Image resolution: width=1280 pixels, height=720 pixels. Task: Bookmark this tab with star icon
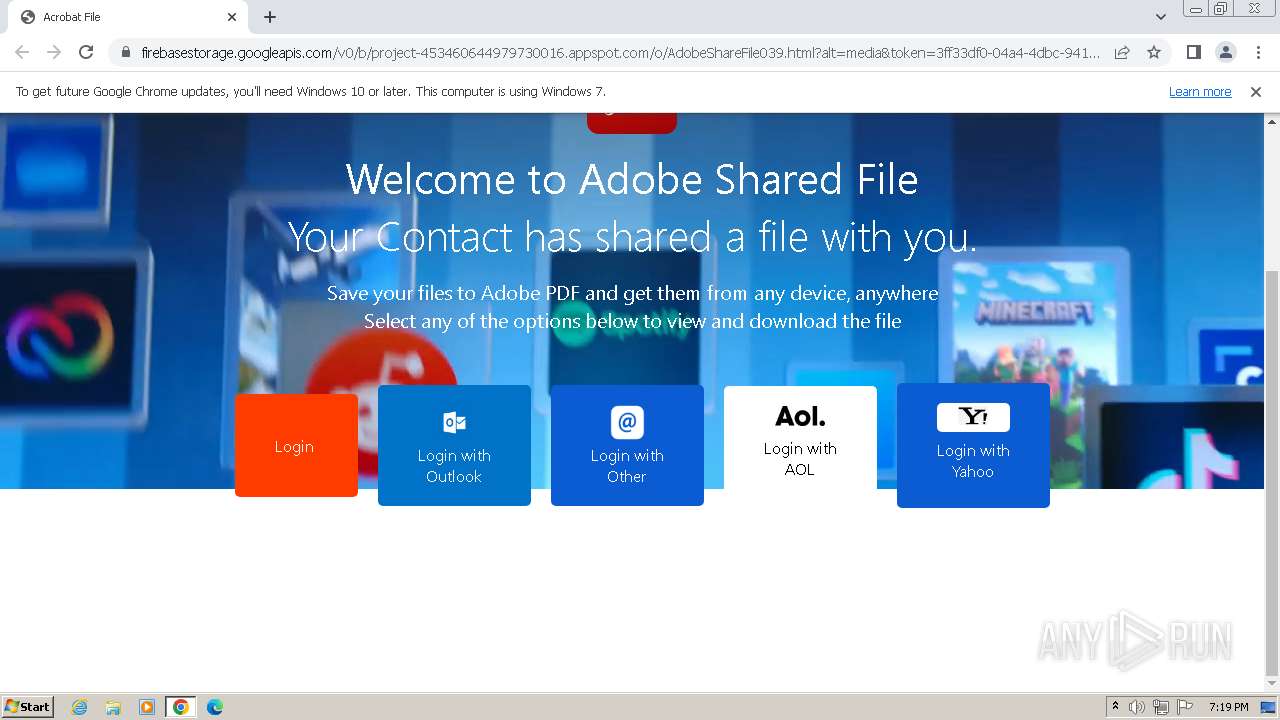1154,52
